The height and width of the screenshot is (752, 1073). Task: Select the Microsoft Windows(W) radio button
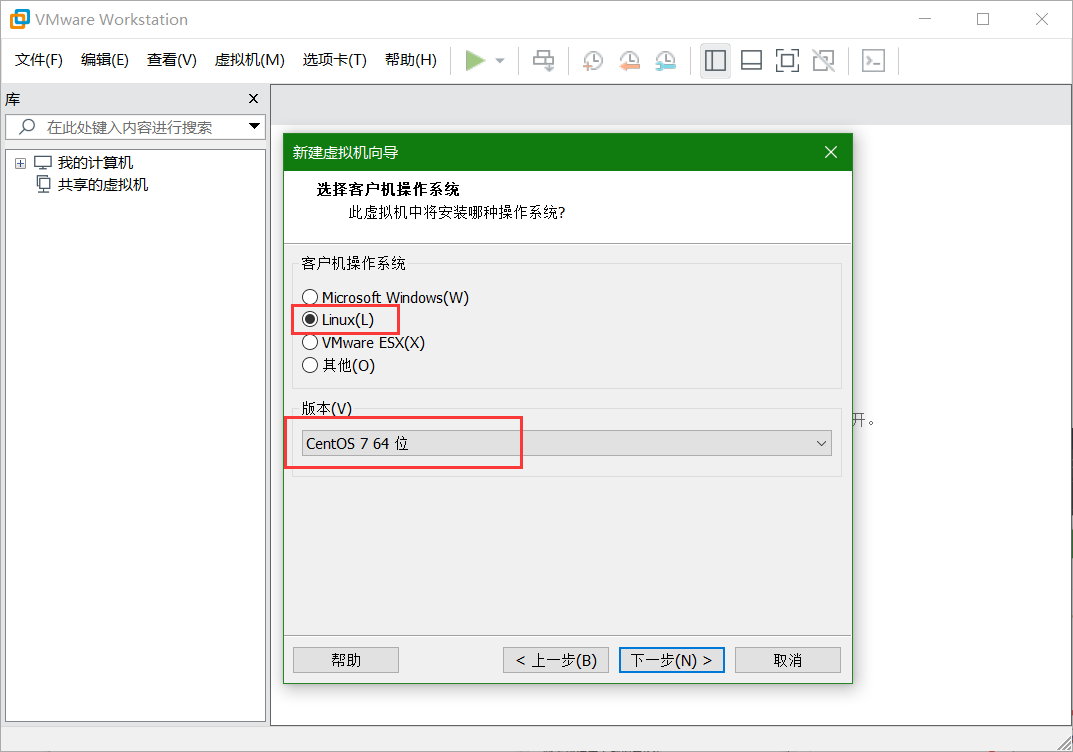click(310, 297)
